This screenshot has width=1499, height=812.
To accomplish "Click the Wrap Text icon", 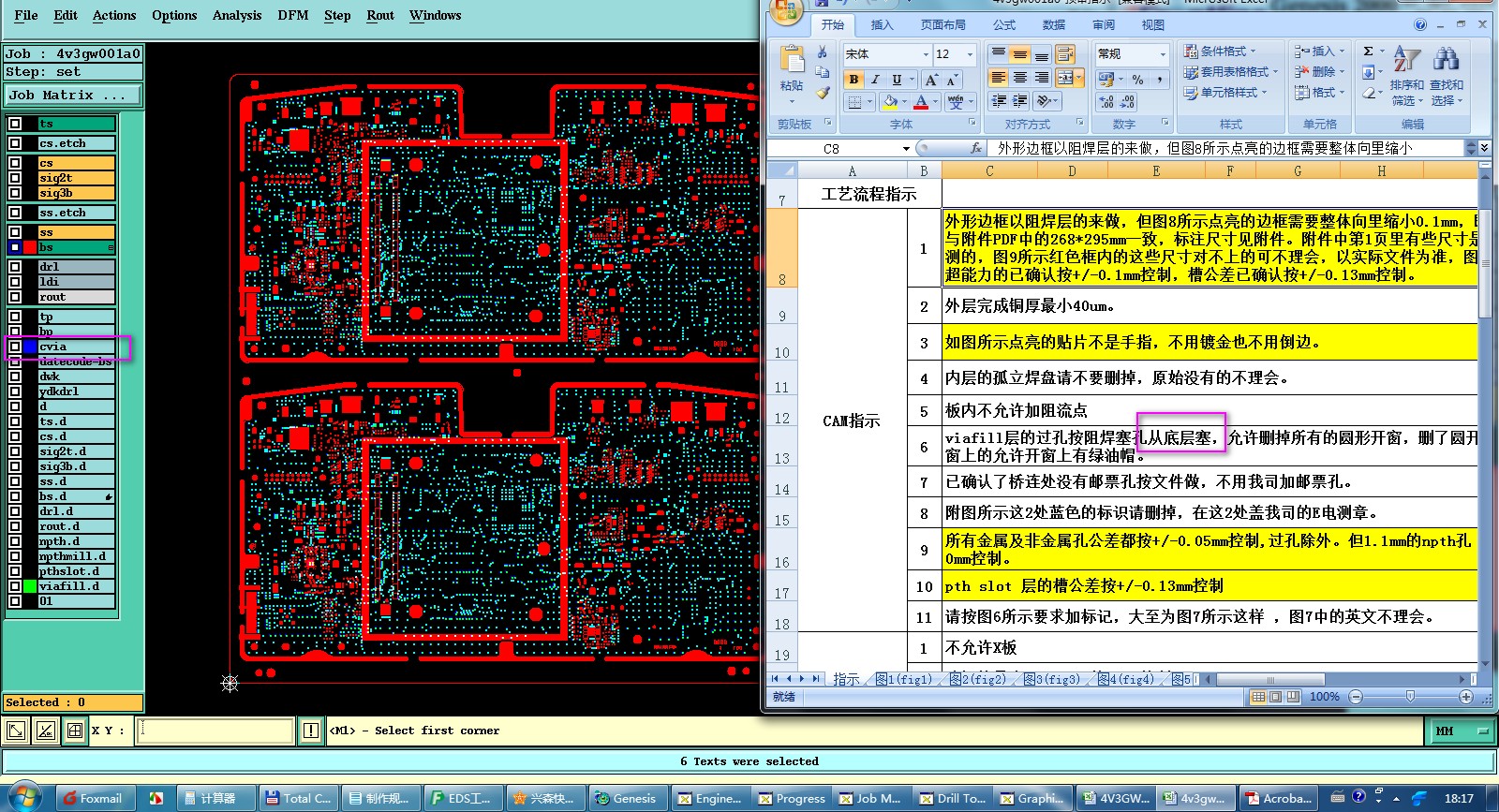I will tap(1065, 54).
